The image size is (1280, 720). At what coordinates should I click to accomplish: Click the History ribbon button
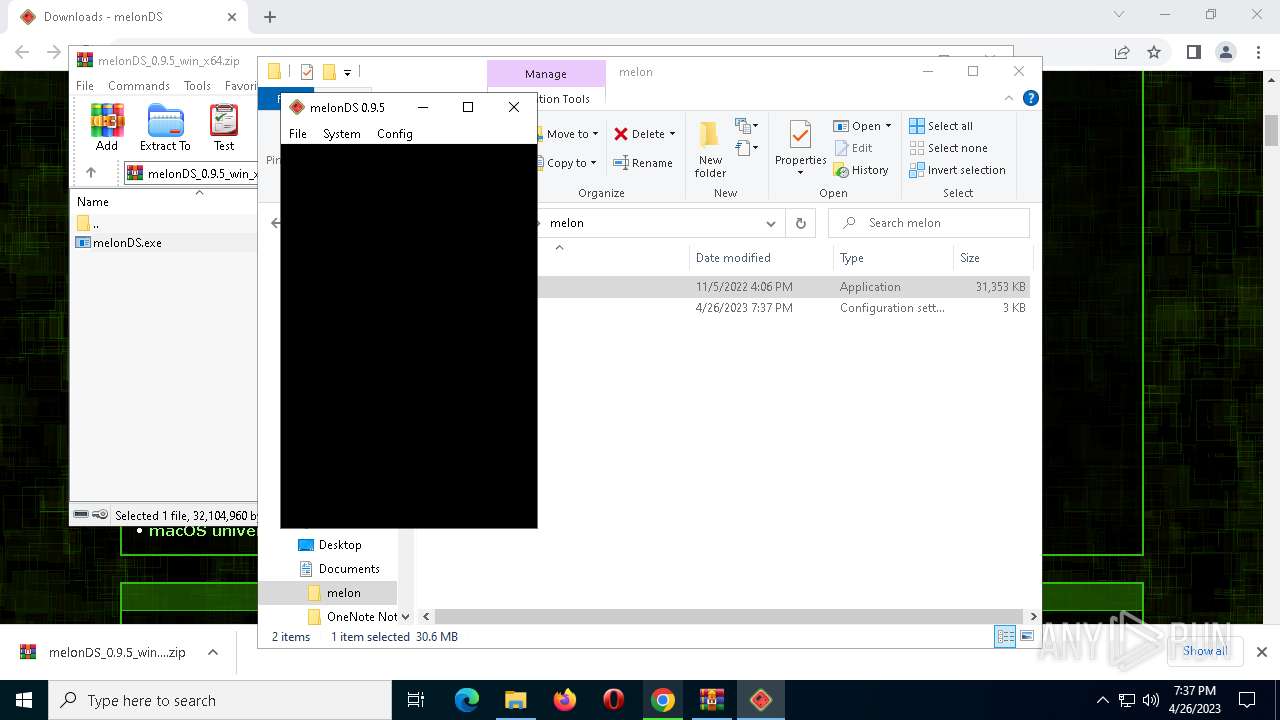coord(861,170)
